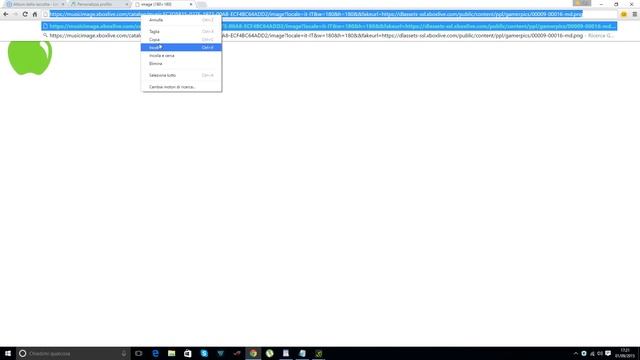Open the blue triangle taskbar icon
Screen dimensions: 640x360
pos(220,353)
